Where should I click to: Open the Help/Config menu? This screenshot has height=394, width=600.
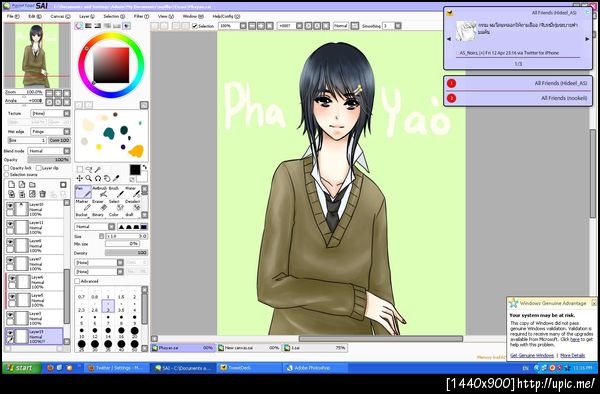[226, 16]
